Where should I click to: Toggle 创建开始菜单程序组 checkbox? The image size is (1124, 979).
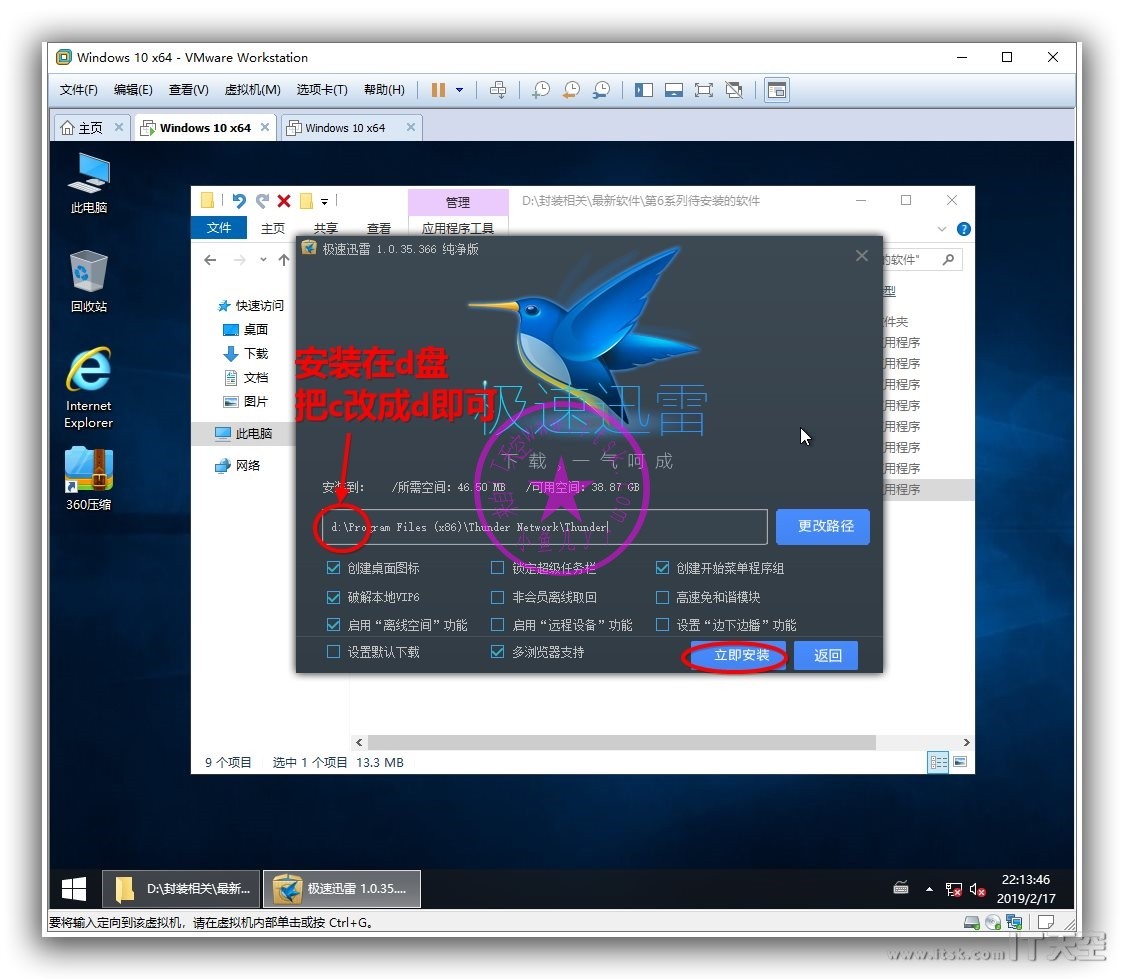click(662, 568)
